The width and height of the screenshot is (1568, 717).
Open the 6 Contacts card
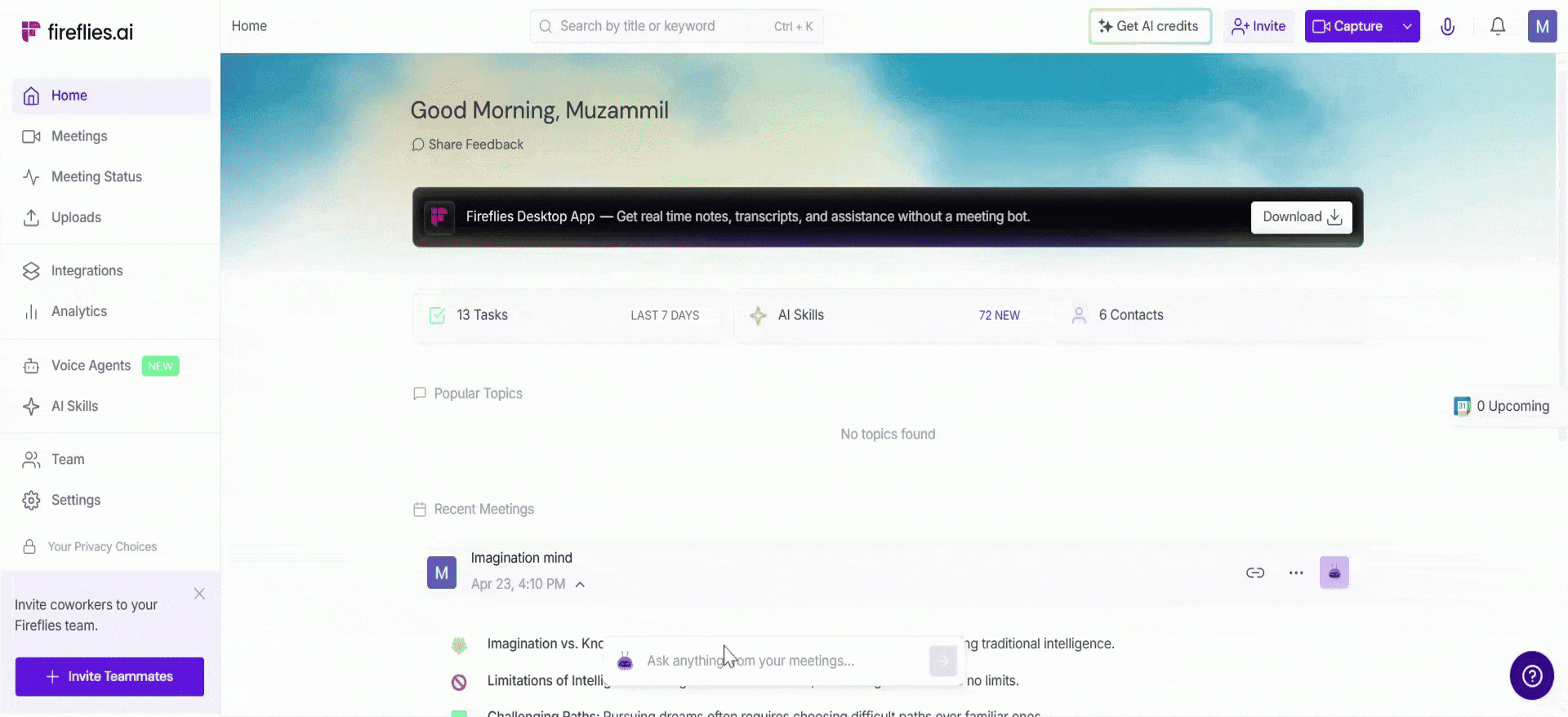1209,315
